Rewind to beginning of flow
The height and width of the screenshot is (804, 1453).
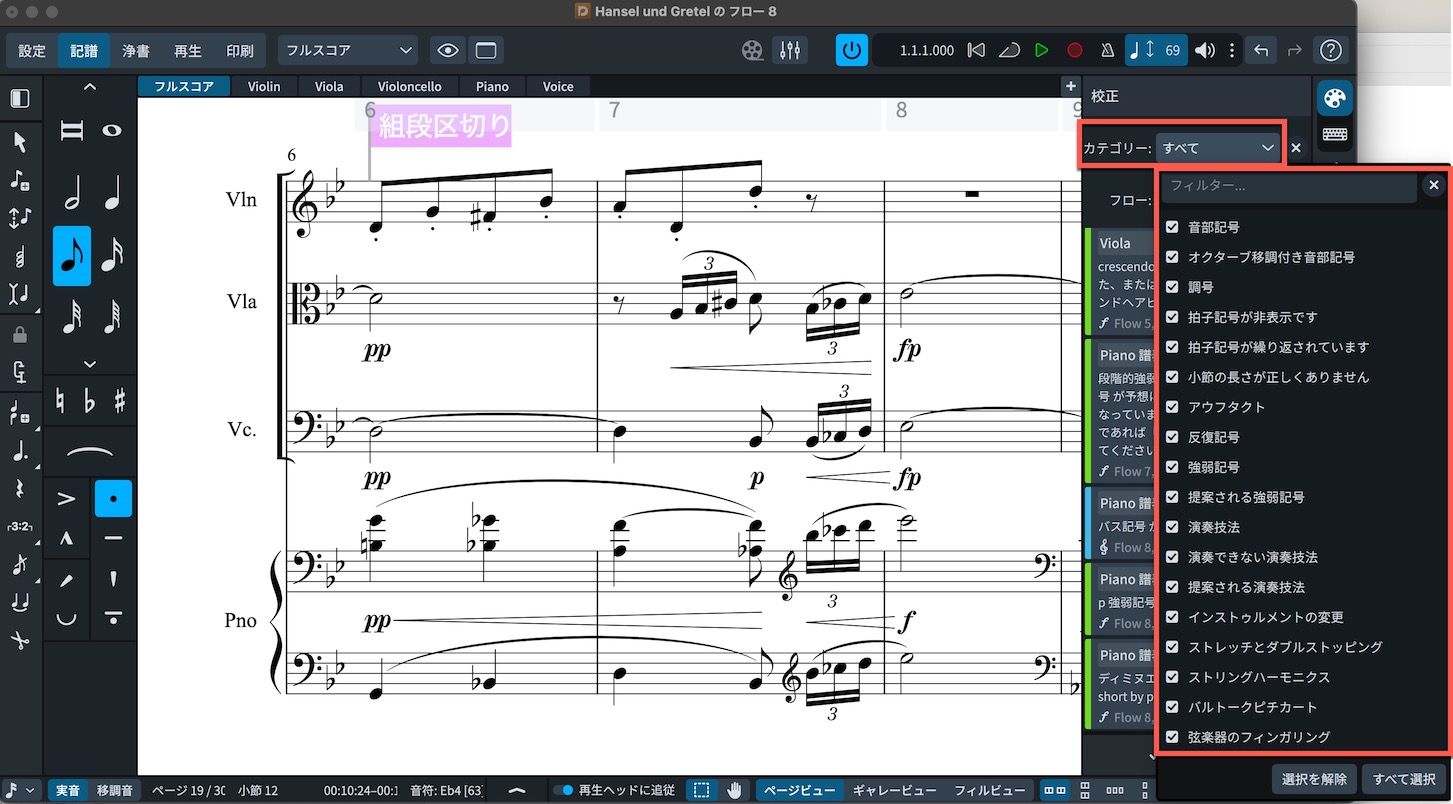[x=977, y=50]
